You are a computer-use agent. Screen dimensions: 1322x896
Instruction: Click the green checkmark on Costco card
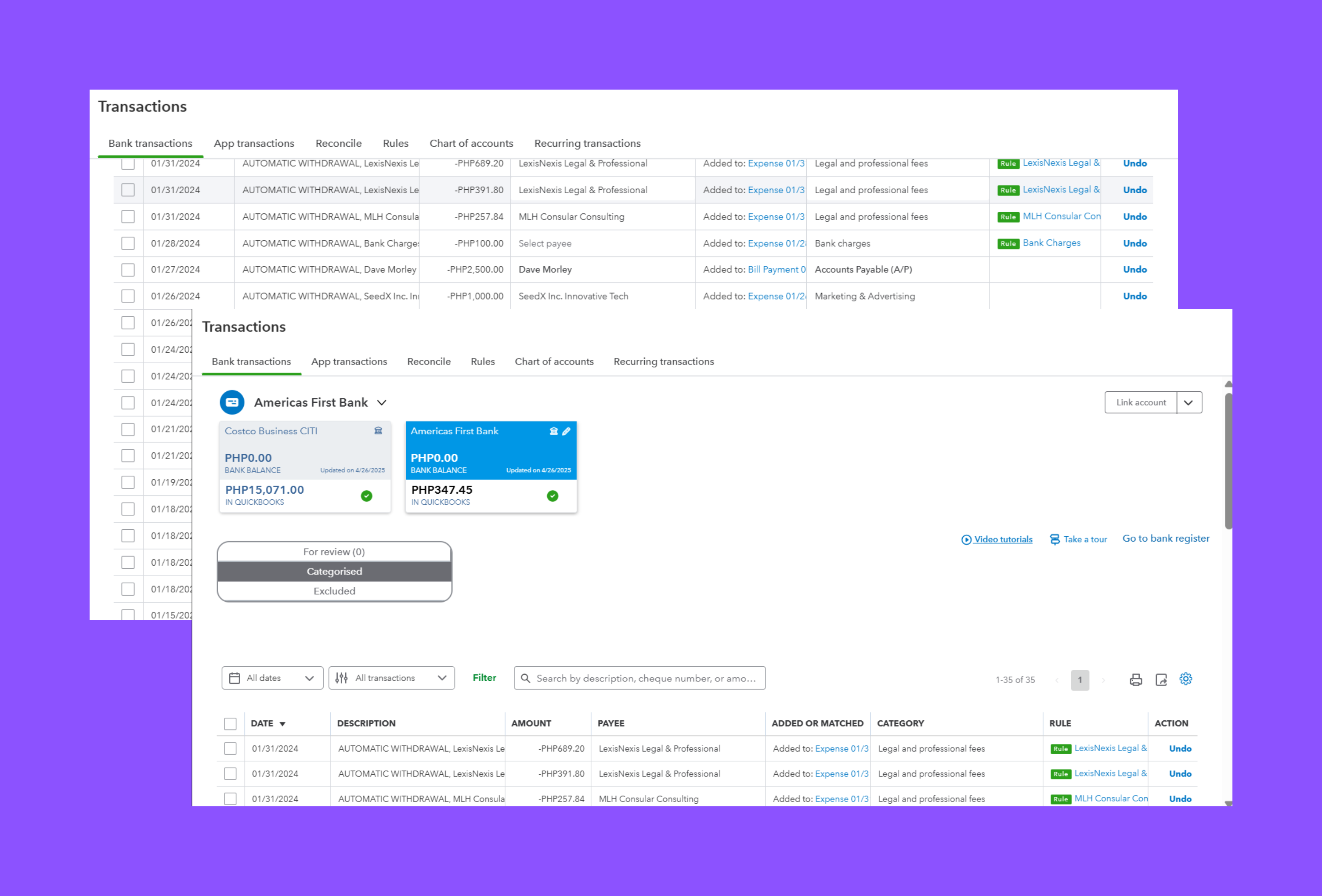coord(366,496)
